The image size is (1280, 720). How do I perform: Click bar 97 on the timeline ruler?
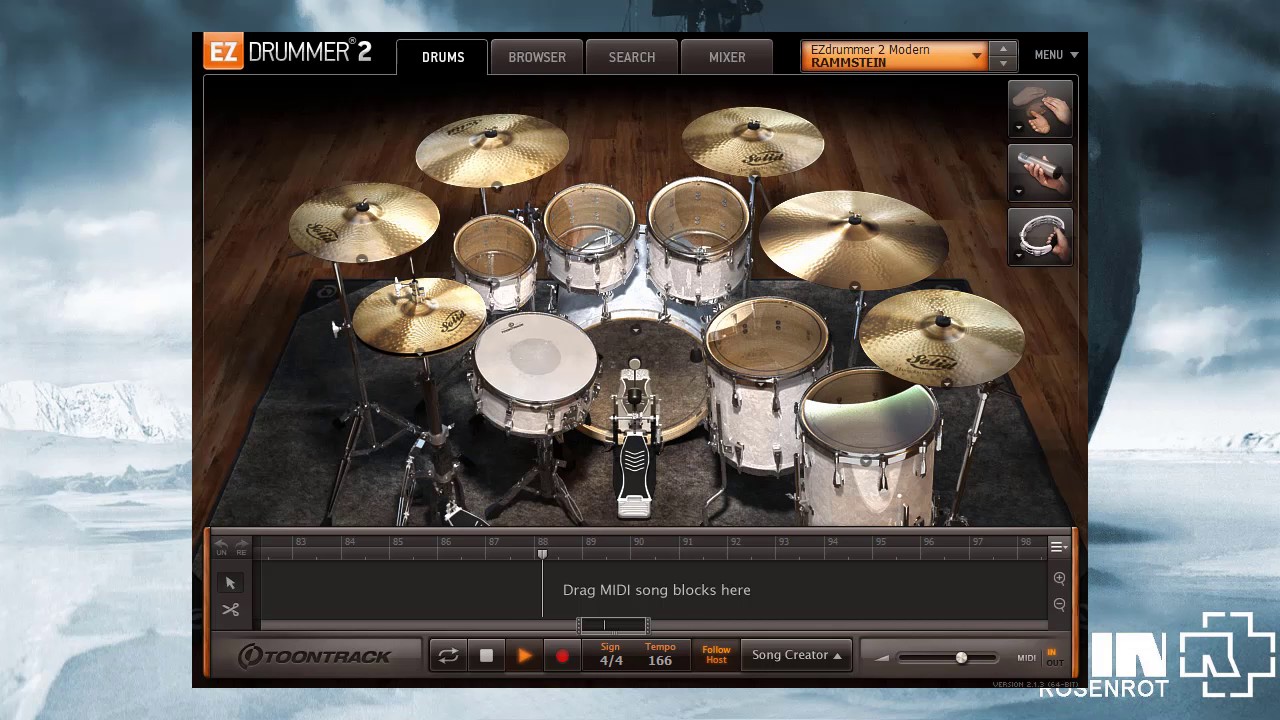[x=977, y=542]
